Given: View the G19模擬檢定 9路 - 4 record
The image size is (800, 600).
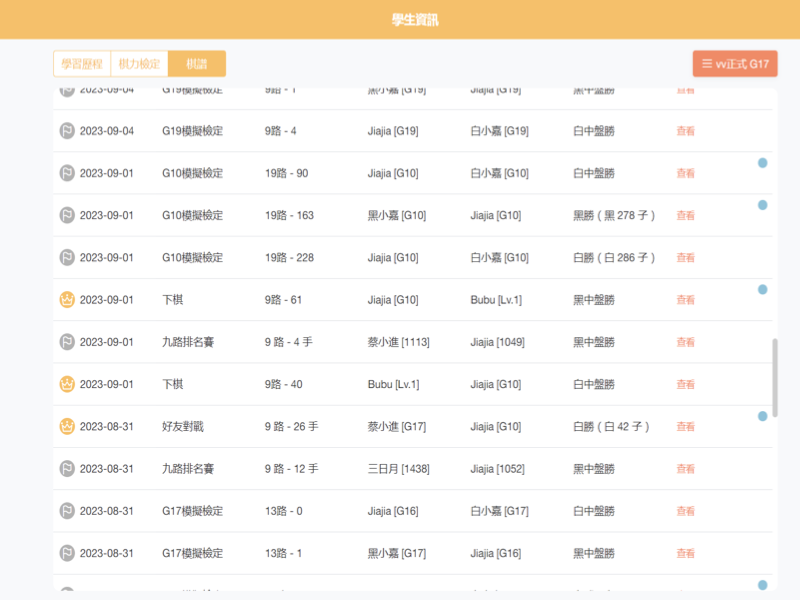Looking at the screenshot, I should (685, 131).
